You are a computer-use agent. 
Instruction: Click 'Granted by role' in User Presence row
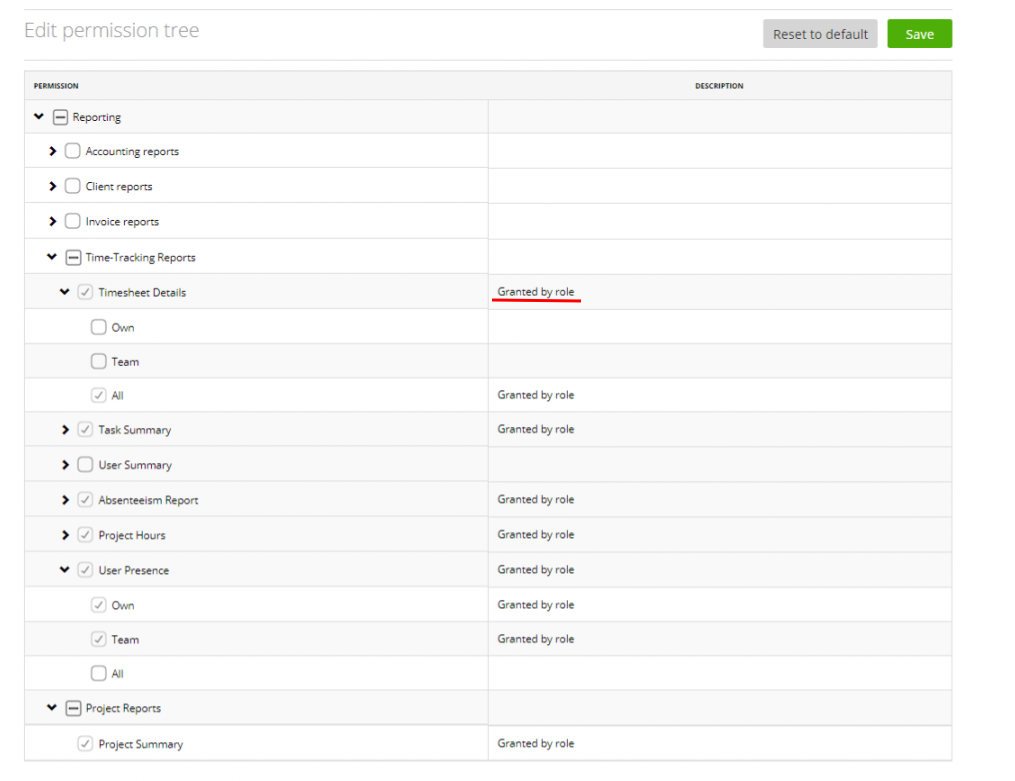click(536, 569)
